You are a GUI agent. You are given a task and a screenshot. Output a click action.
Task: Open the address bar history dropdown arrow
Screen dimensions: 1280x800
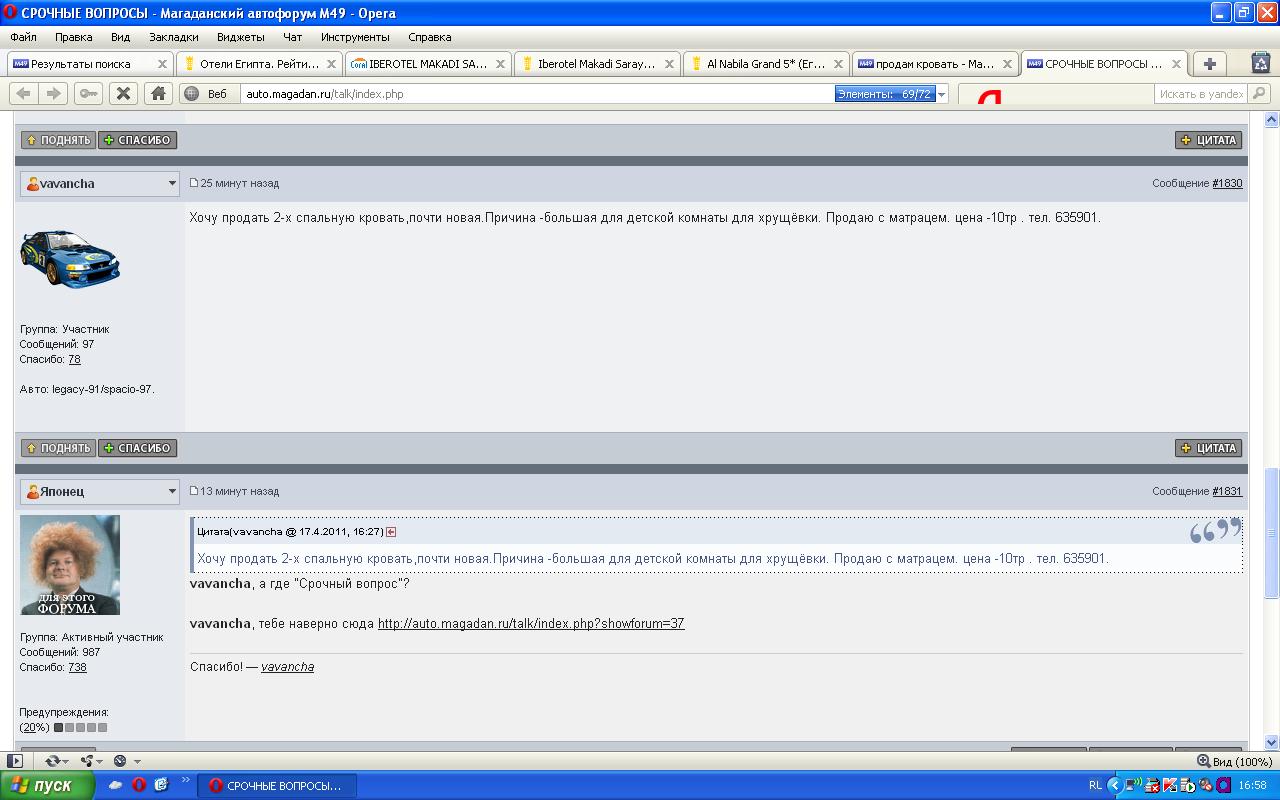(941, 94)
